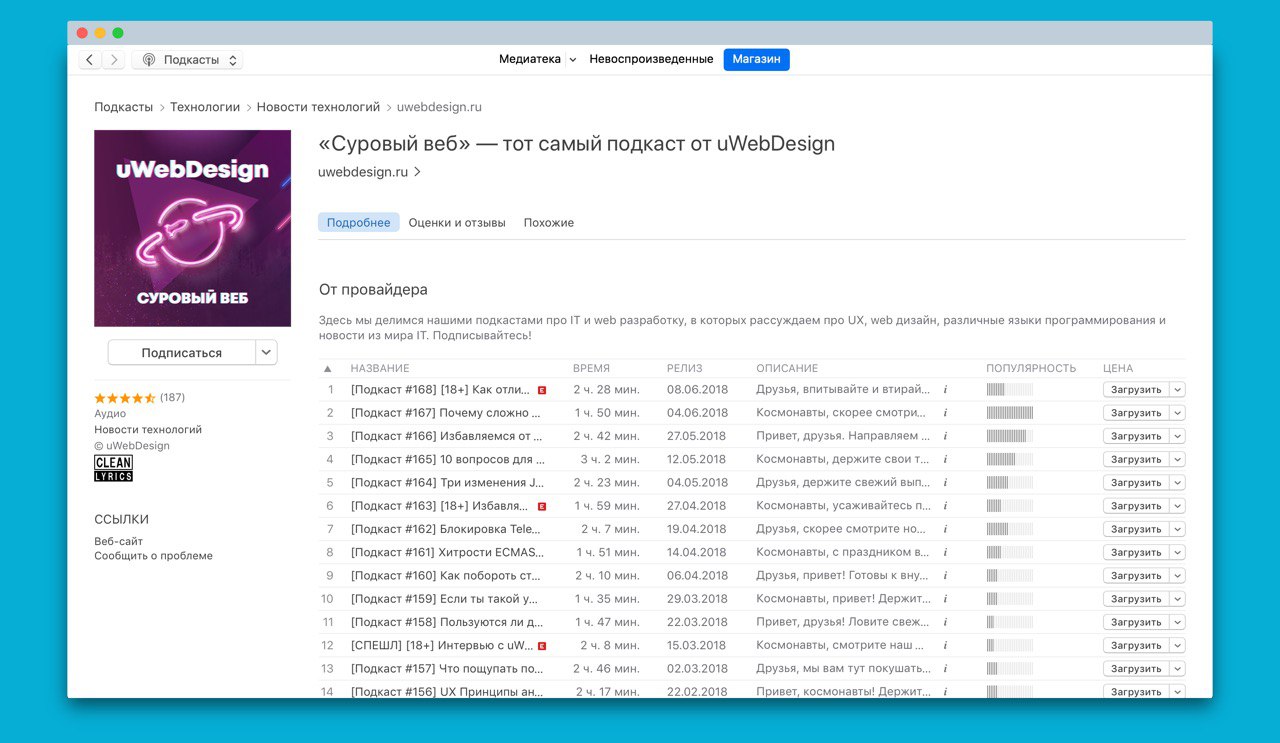1280x743 pixels.
Task: Show info icon for Подкаст #166
Action: (x=945, y=436)
